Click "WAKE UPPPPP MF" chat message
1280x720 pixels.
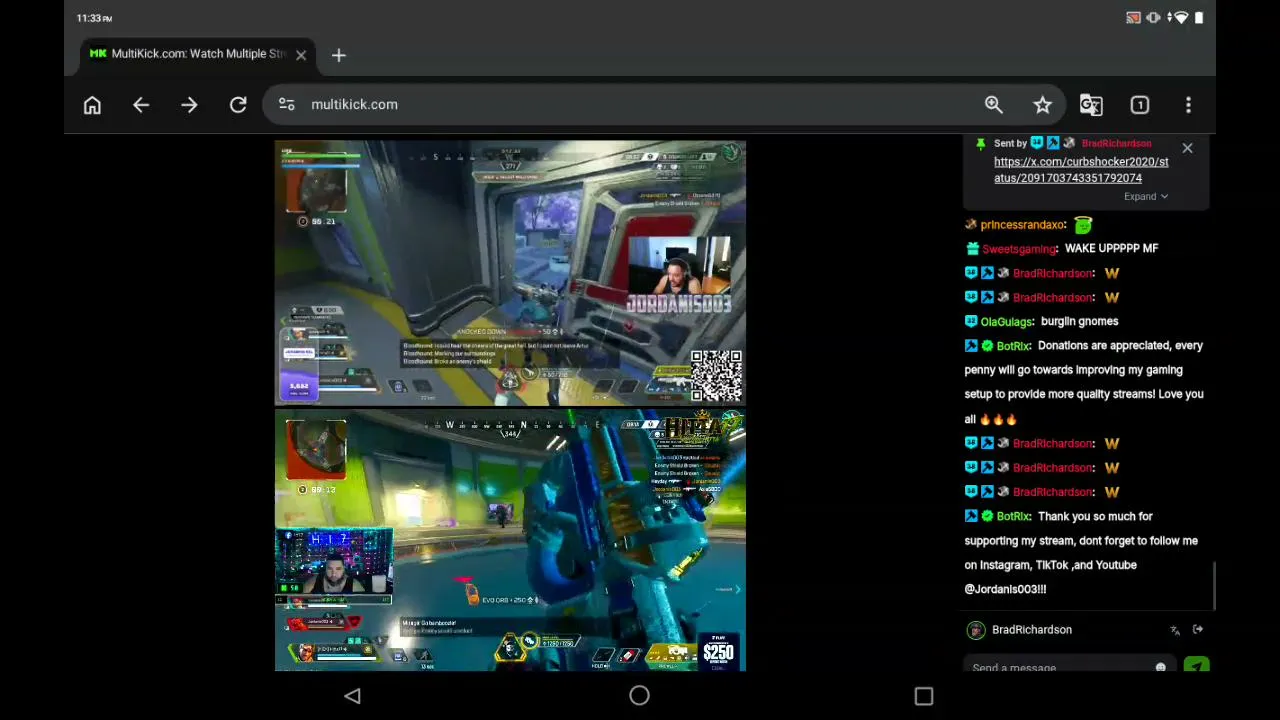[x=1111, y=249]
